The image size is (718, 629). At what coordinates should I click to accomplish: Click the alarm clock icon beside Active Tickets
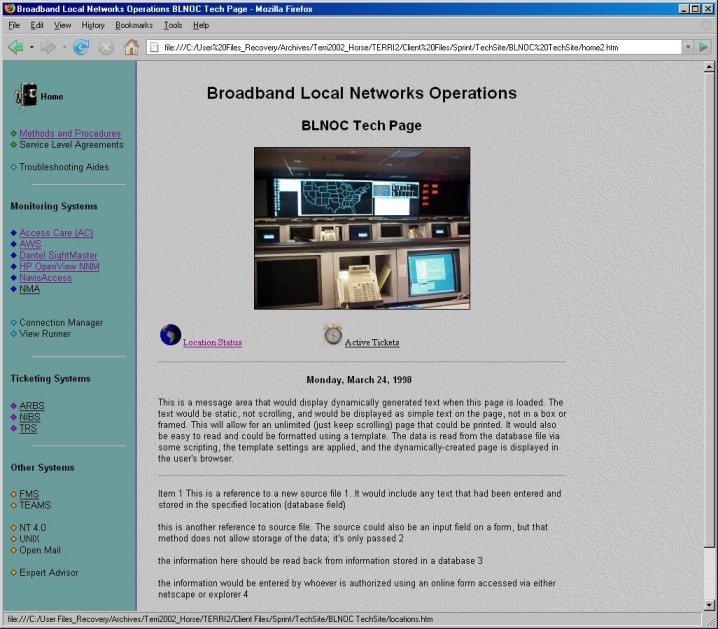click(x=333, y=335)
